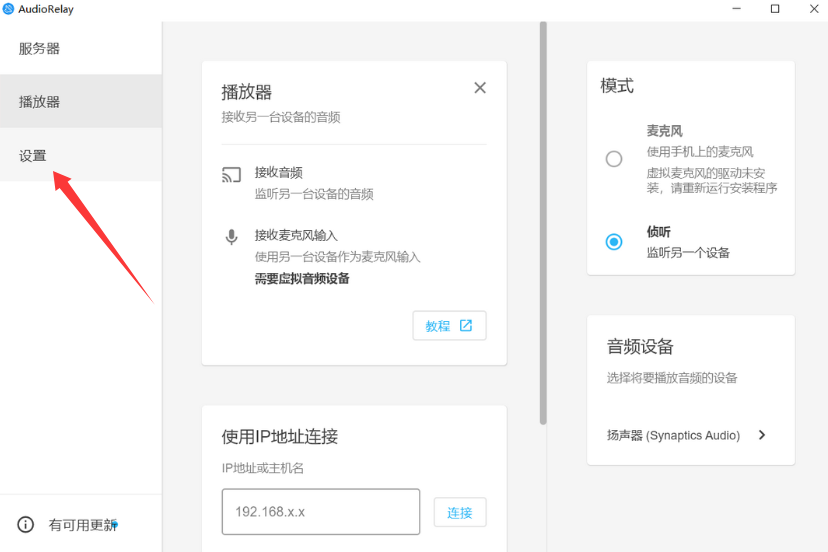Maximize the AudioRelay window
Image resolution: width=828 pixels, height=552 pixels.
pyautogui.click(x=775, y=8)
